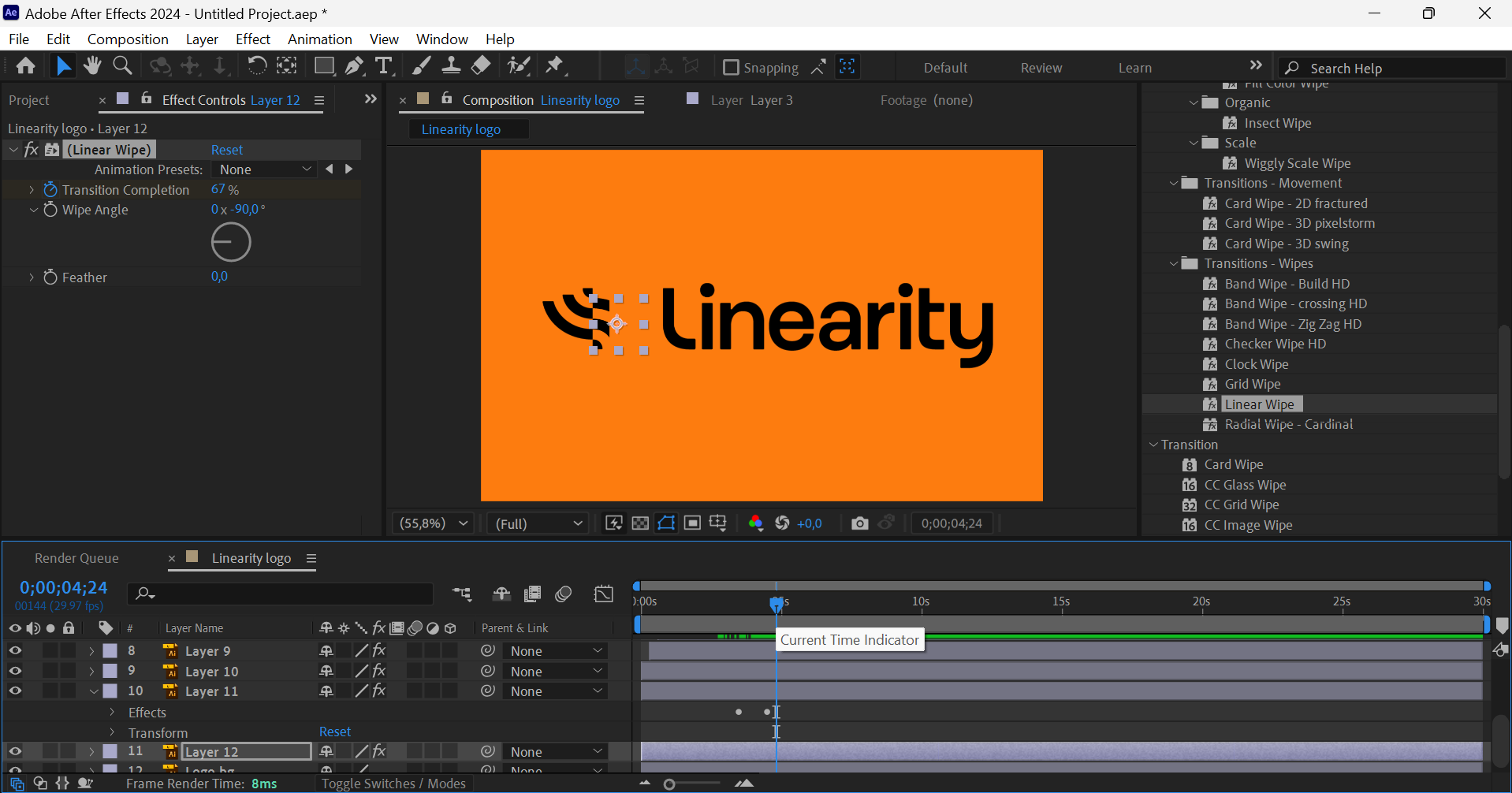The image size is (1512, 793).
Task: Click the Region of Interest icon
Action: pyautogui.click(x=692, y=523)
